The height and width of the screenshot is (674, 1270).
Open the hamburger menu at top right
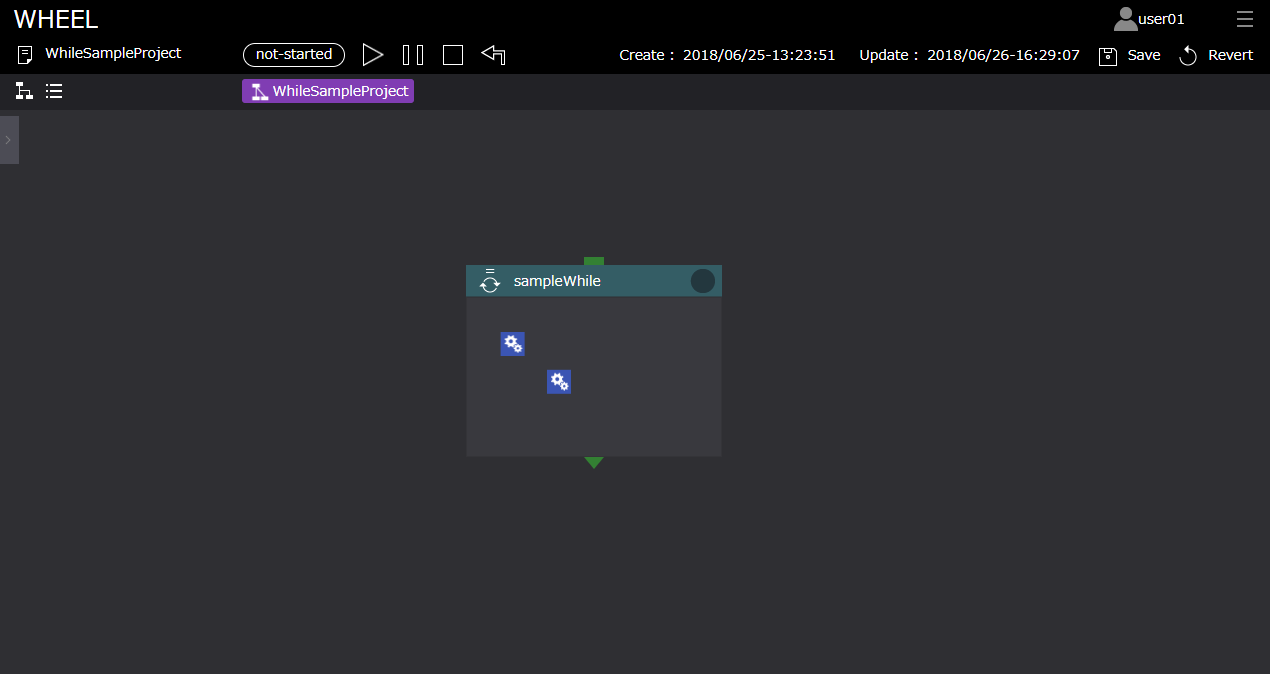point(1244,19)
